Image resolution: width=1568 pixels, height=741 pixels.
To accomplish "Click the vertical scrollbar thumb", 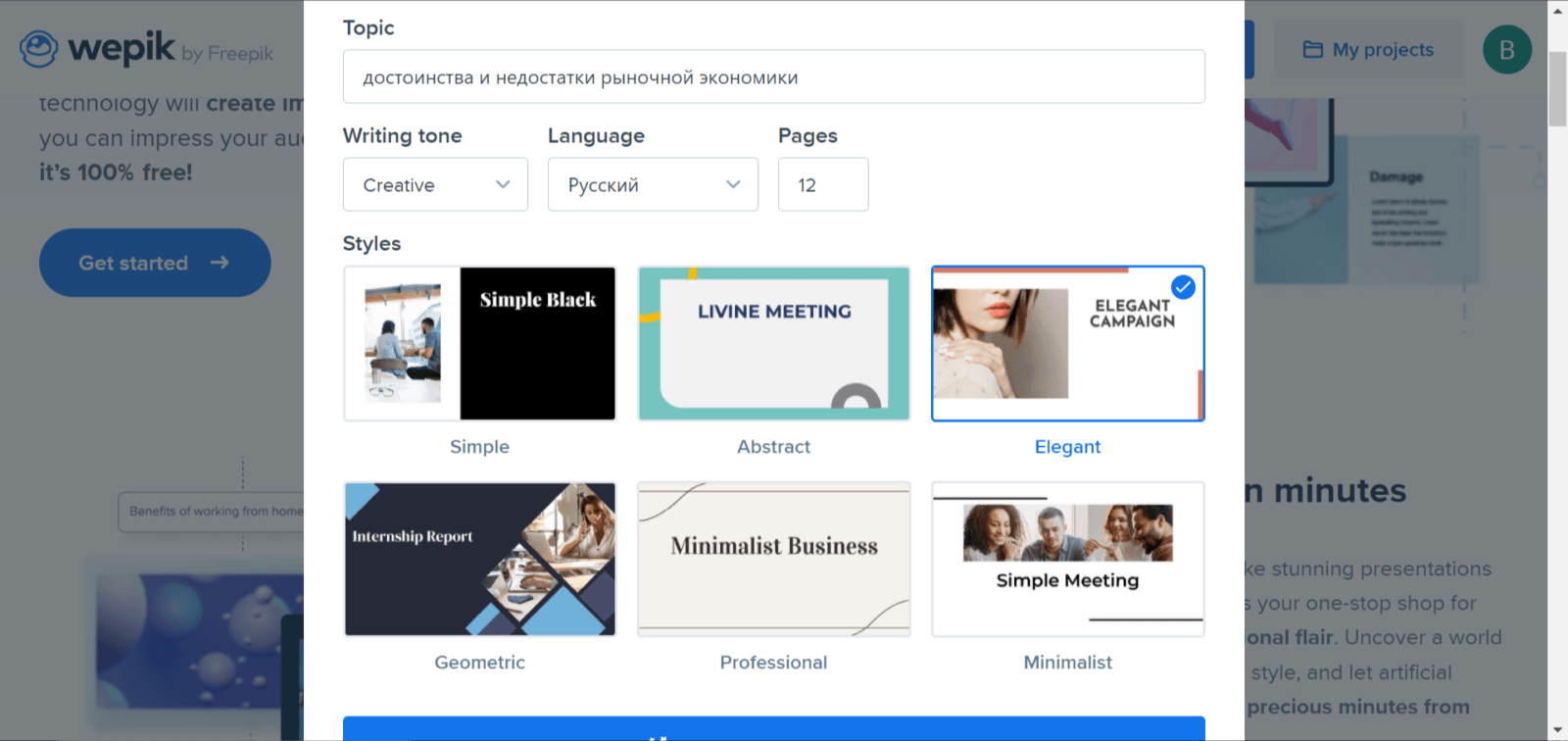I will tap(1557, 89).
